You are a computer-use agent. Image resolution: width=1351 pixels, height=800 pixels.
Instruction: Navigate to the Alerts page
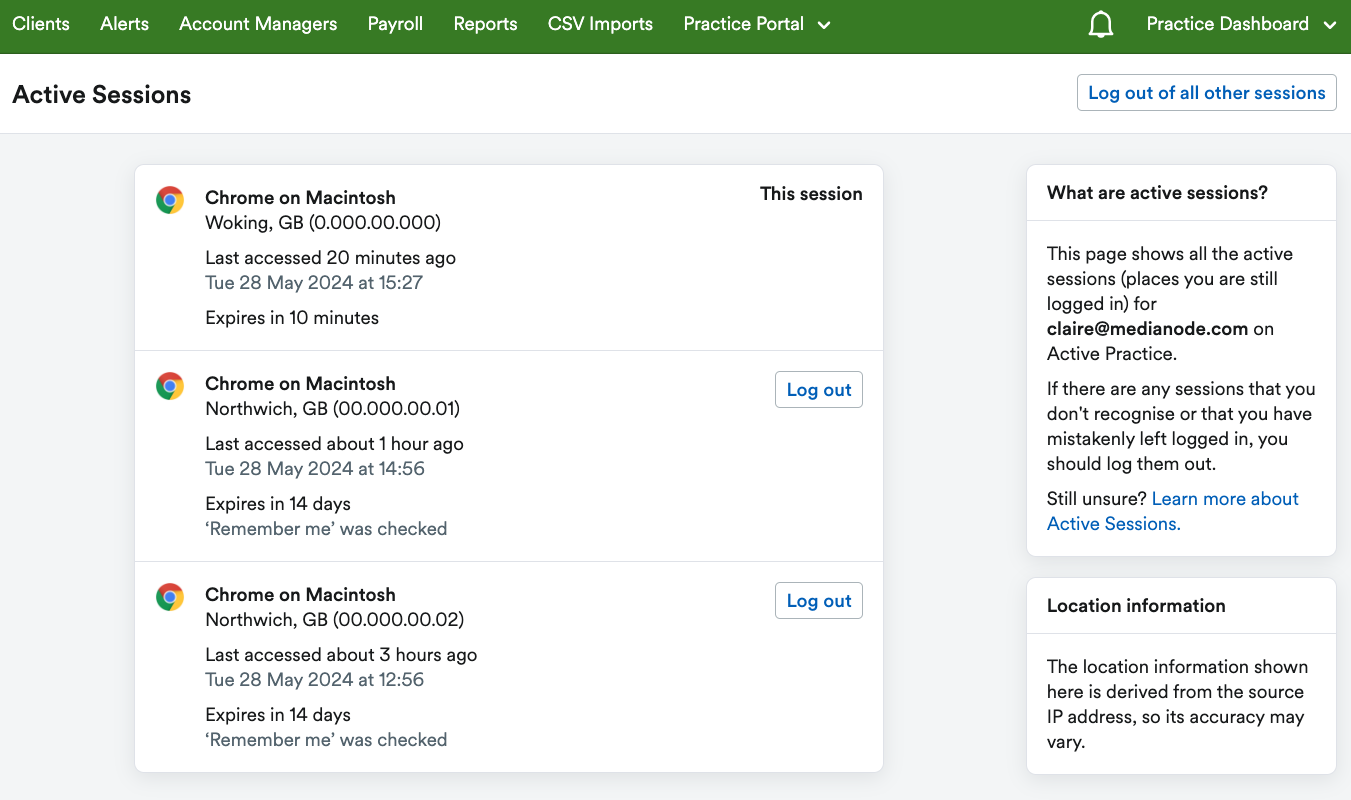pos(124,23)
